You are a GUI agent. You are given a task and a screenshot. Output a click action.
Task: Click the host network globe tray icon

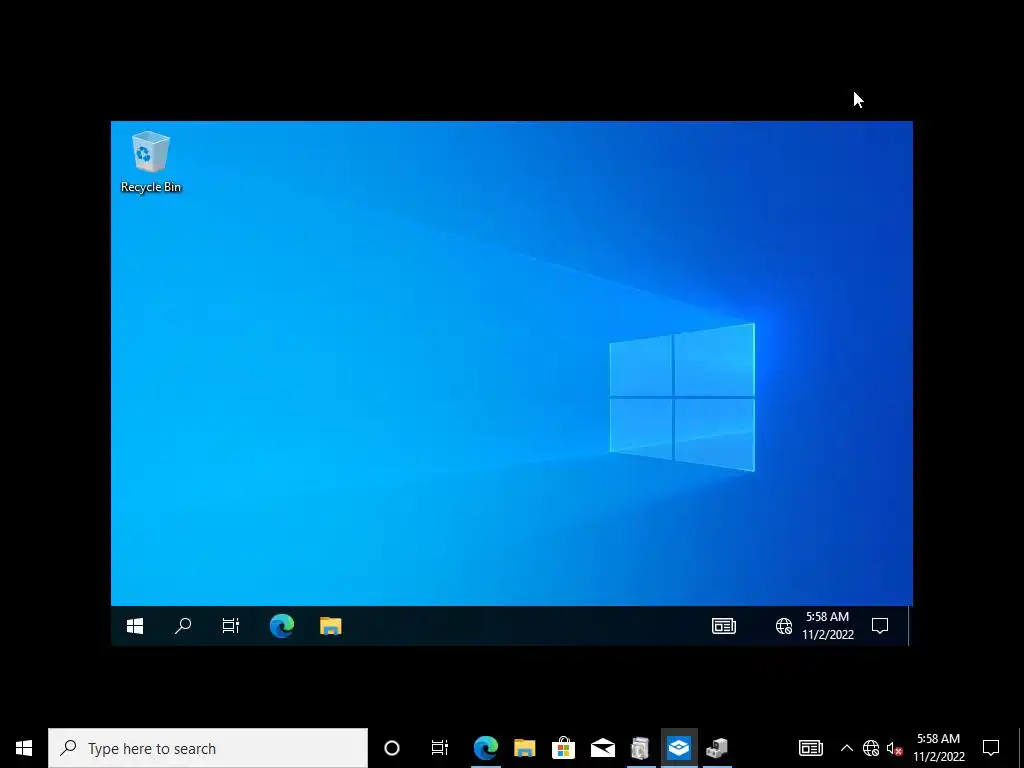[871, 748]
